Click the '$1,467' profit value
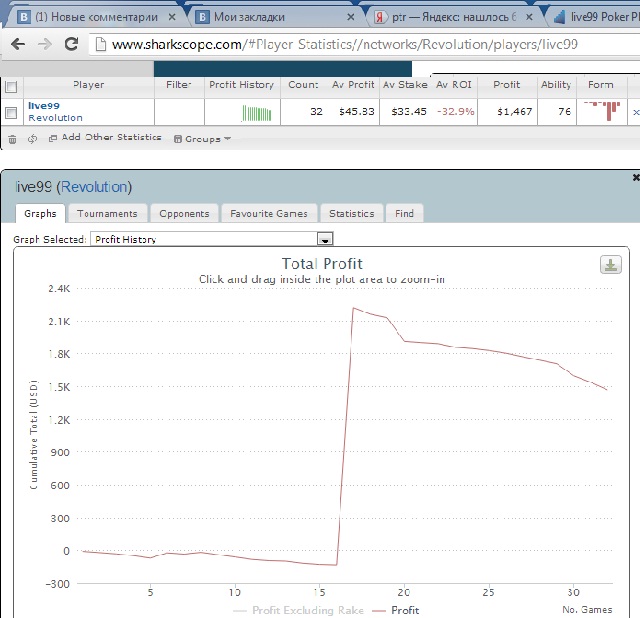Screen dimensions: 640x618 pos(514,111)
